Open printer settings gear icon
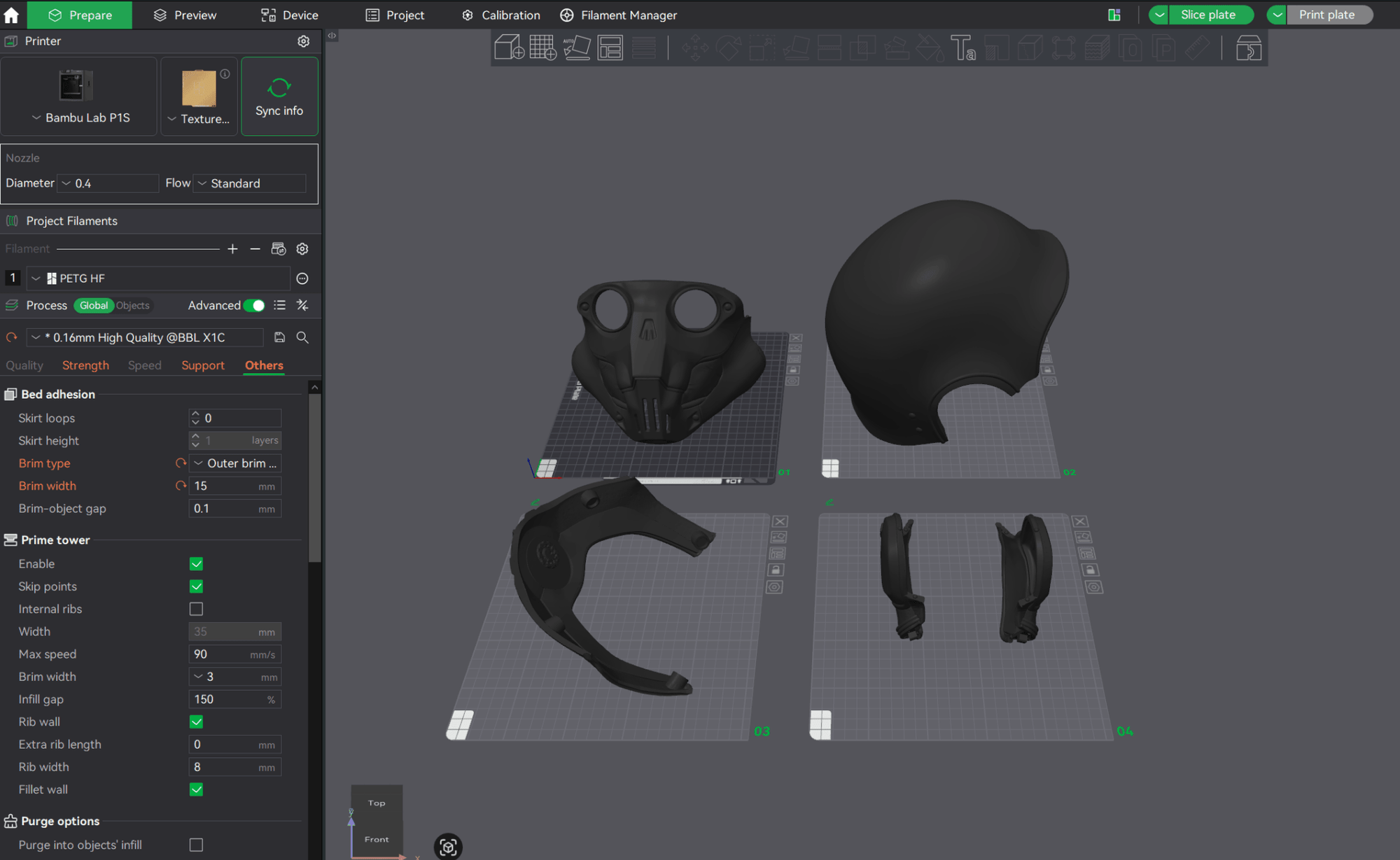The height and width of the screenshot is (860, 1400). click(303, 41)
